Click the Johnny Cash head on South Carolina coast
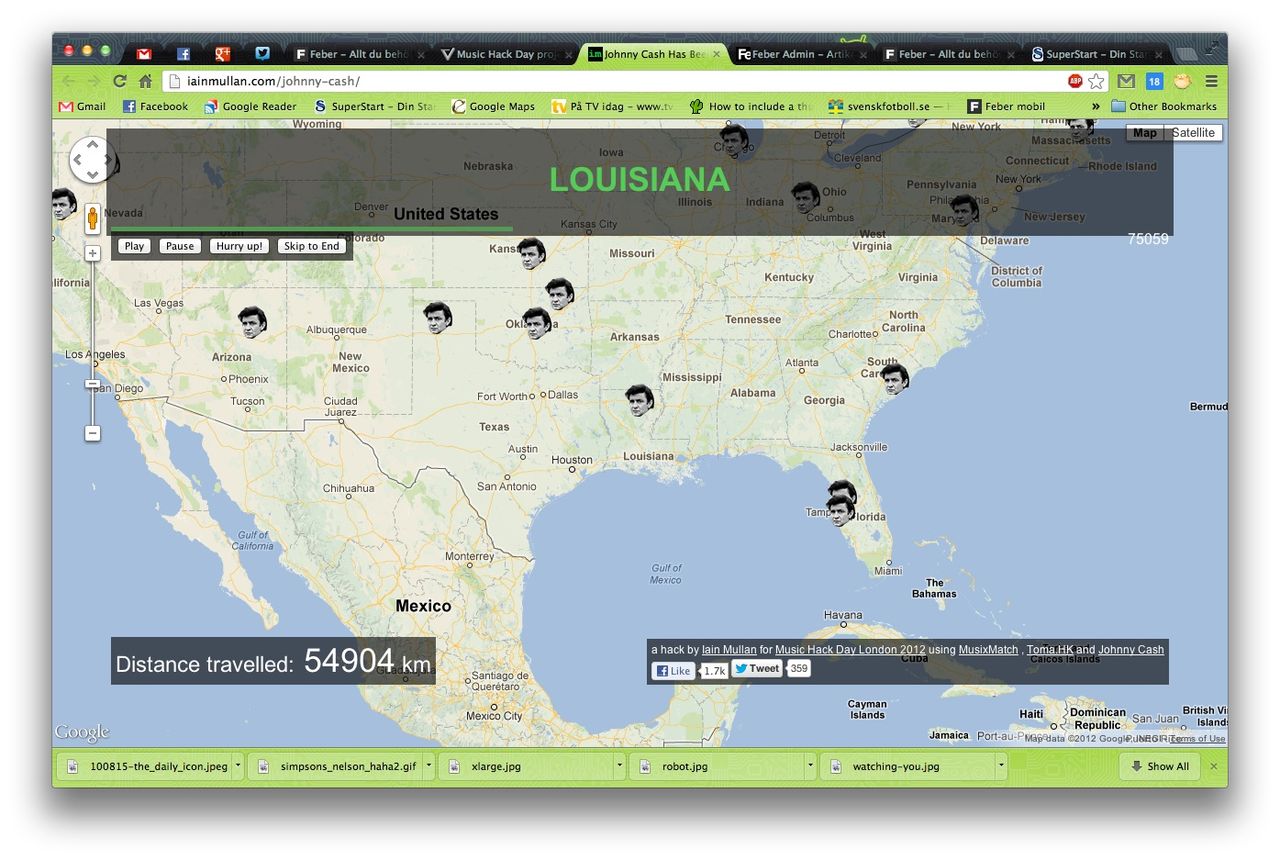This screenshot has width=1280, height=860. click(894, 379)
